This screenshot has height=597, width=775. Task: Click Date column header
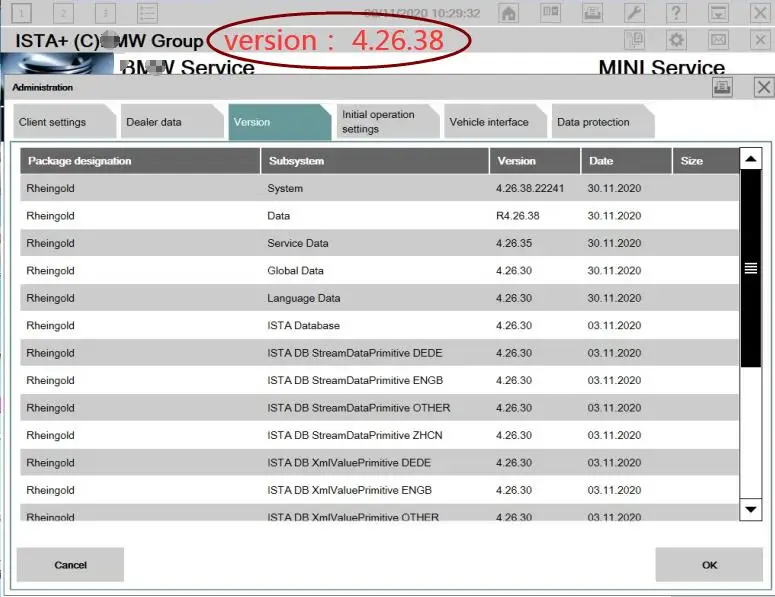[626, 161]
